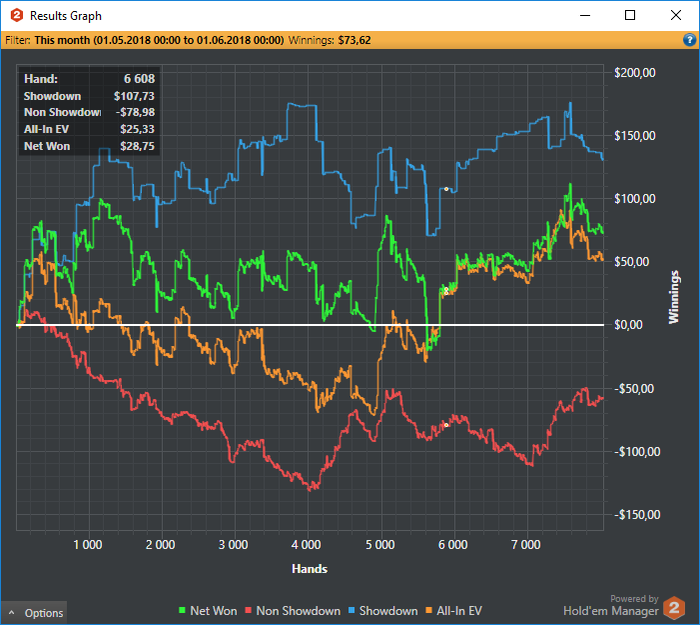Click the Showdown legend label
The width and height of the screenshot is (700, 625).
[x=388, y=611]
